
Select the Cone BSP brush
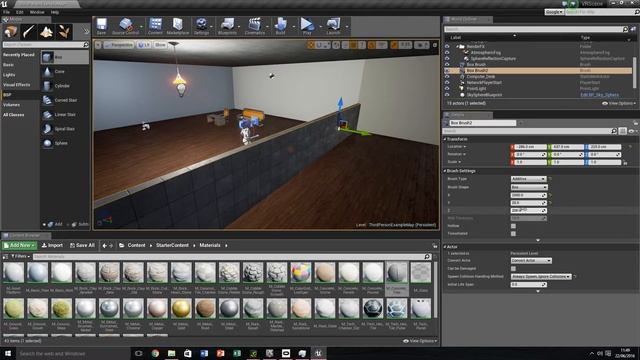[65, 71]
